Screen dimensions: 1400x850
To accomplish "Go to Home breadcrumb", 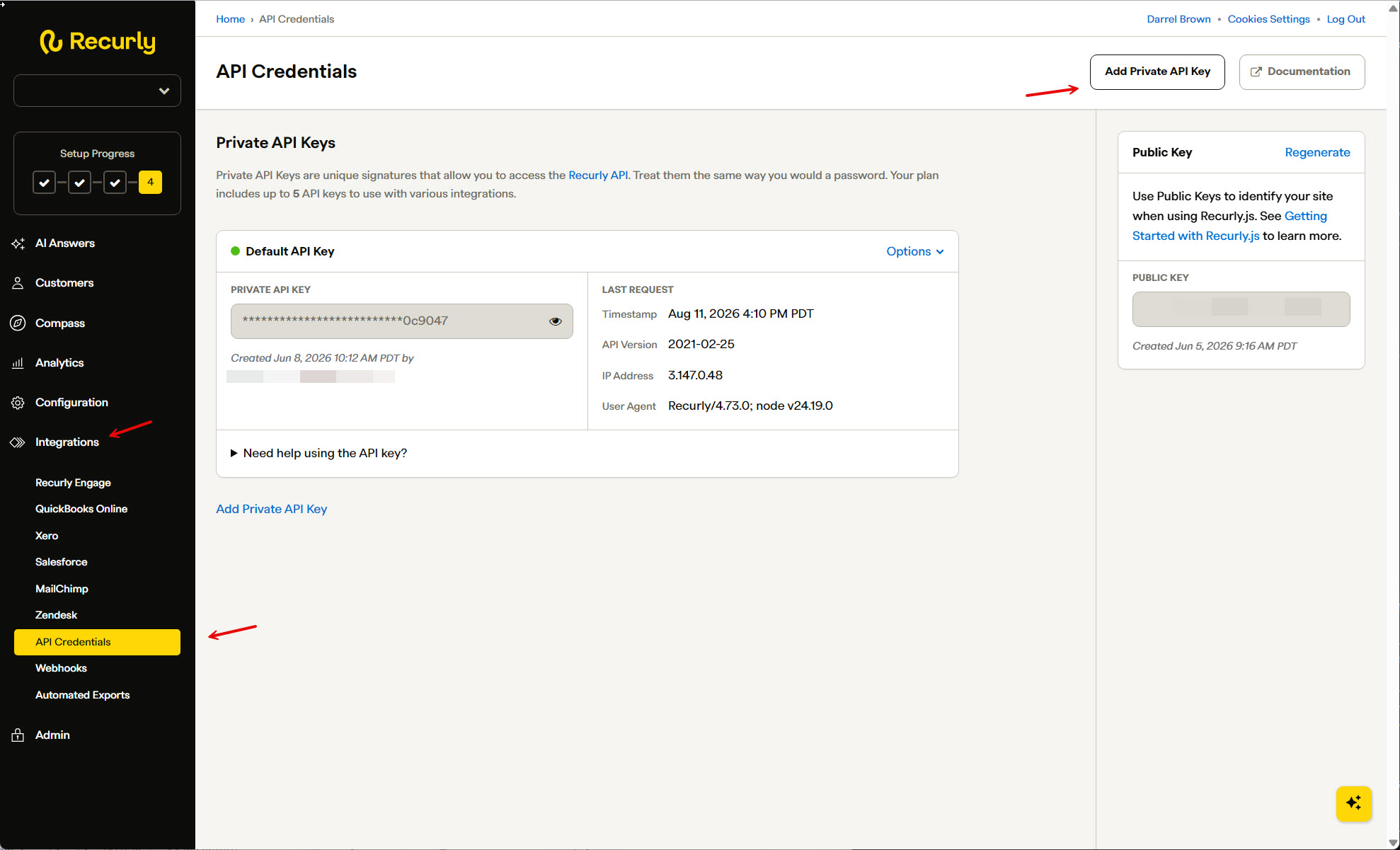I will pos(230,19).
